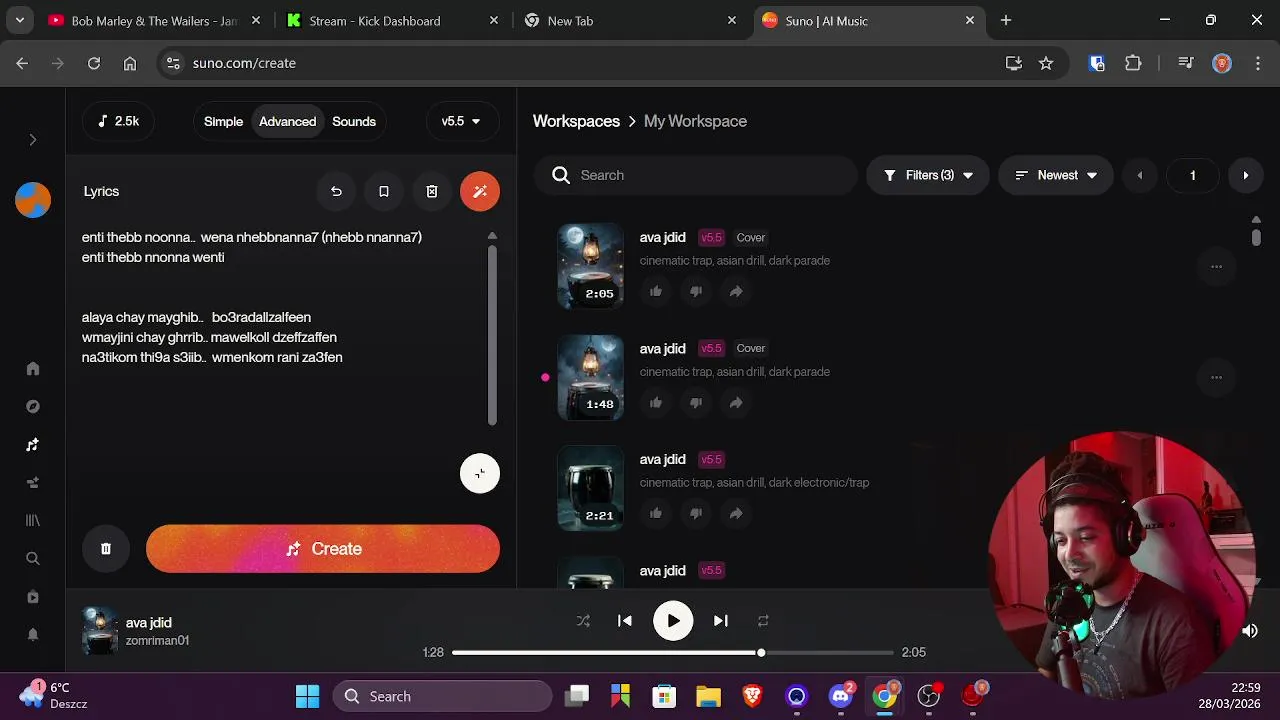Screen dimensions: 1280x720
Task: Open File Explorer from the taskbar
Action: coord(708,696)
